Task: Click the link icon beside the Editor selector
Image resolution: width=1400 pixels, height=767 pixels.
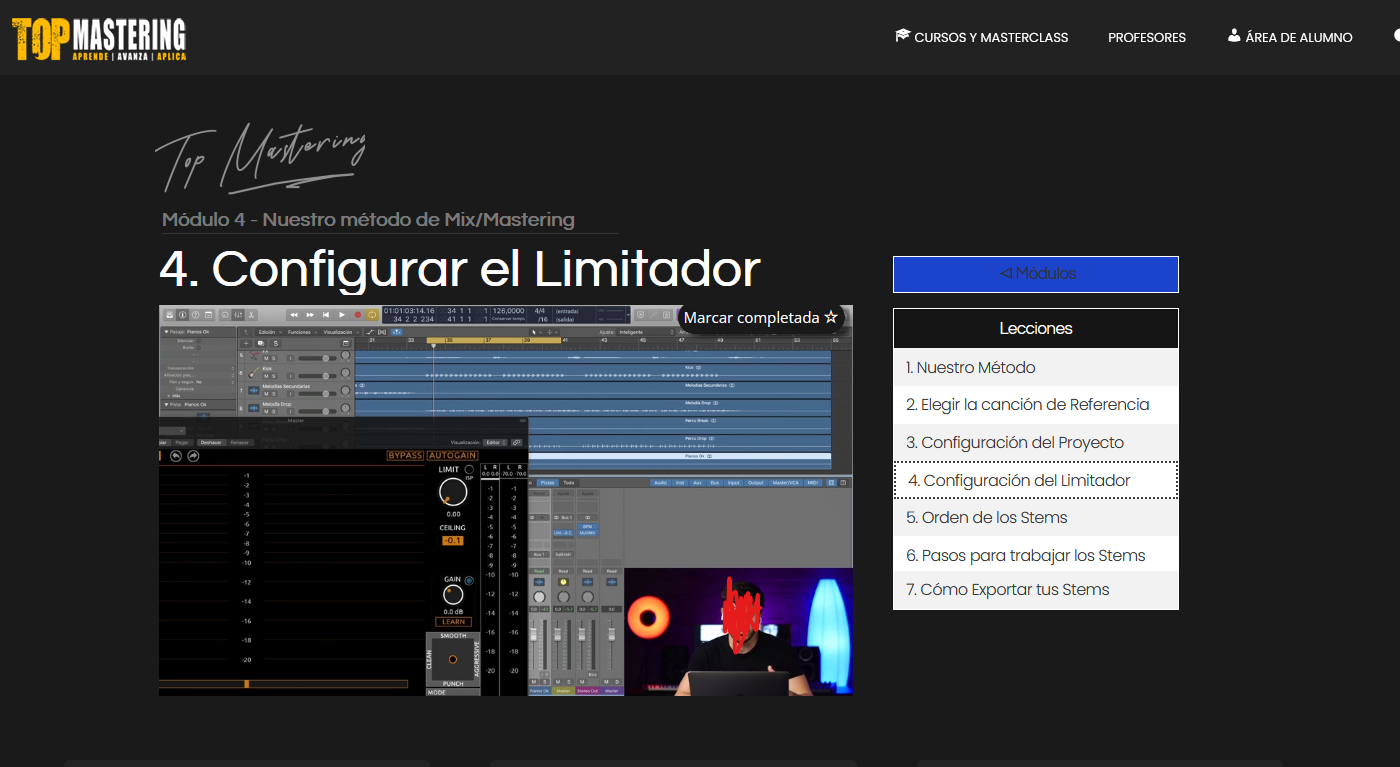Action: click(517, 442)
